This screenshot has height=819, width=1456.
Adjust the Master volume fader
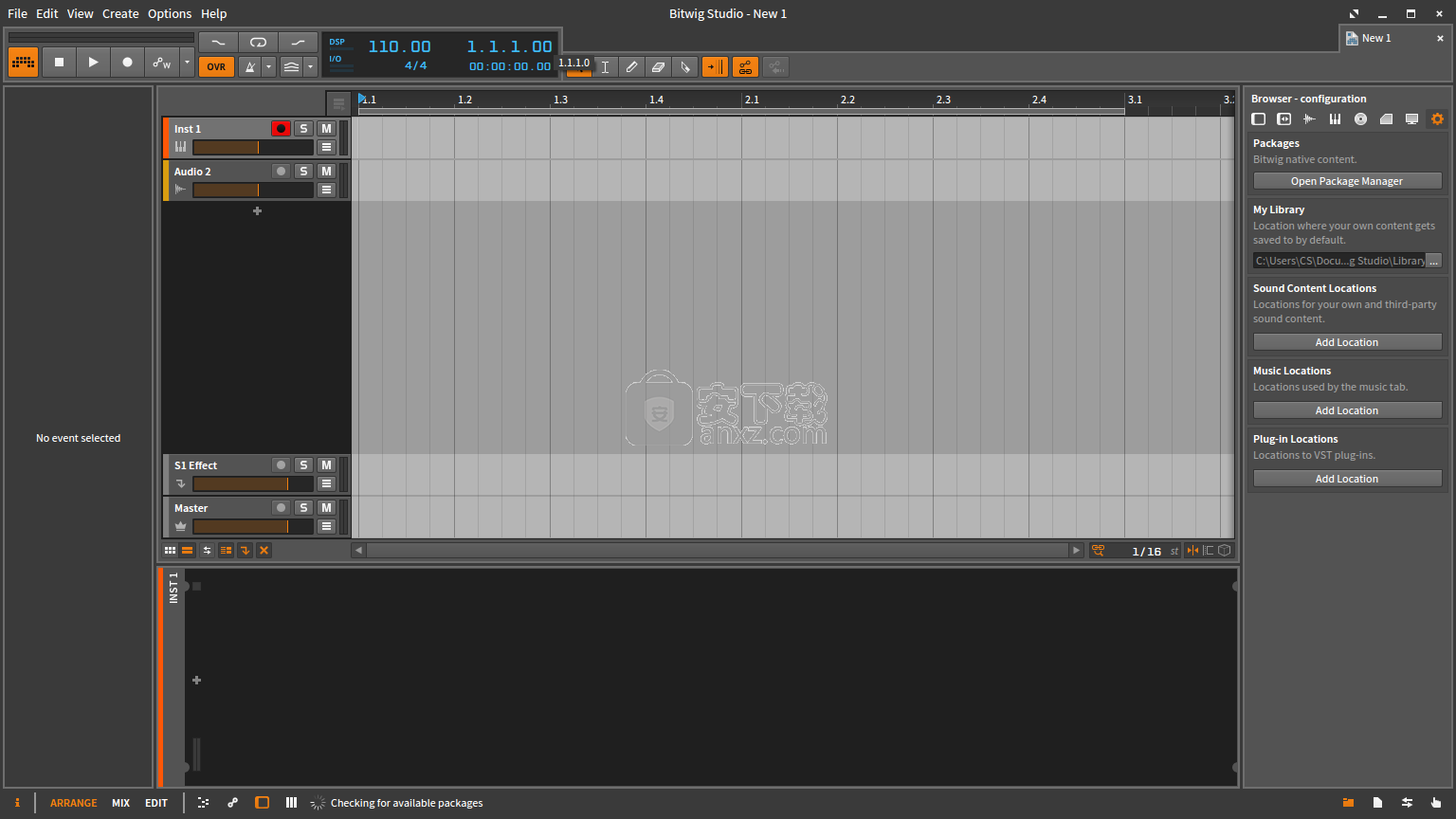tap(253, 526)
